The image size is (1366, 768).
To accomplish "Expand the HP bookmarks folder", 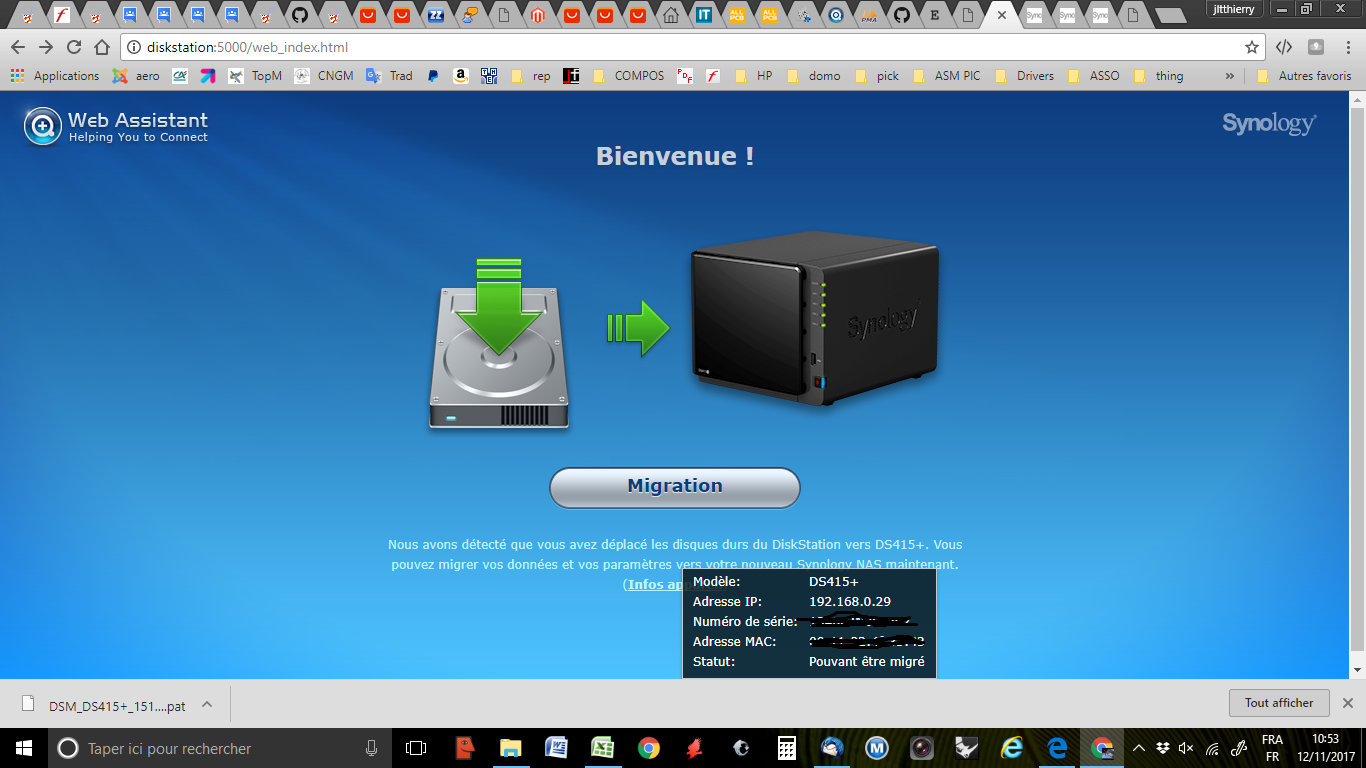I will (753, 76).
